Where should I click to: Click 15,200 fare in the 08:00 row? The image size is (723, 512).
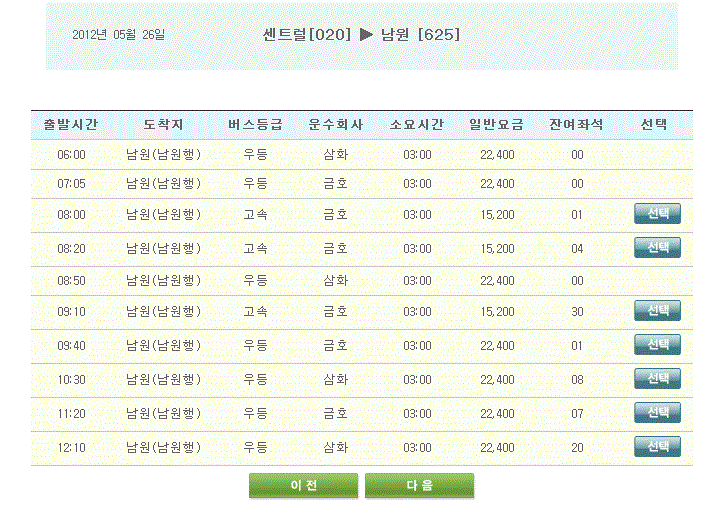[497, 215]
